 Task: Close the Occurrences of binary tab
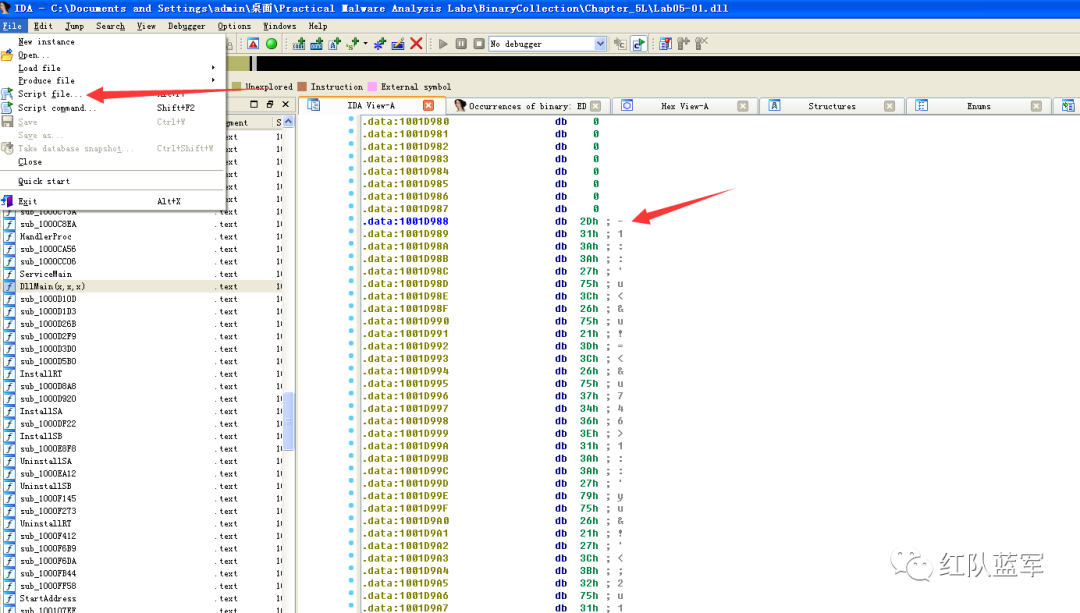(596, 105)
